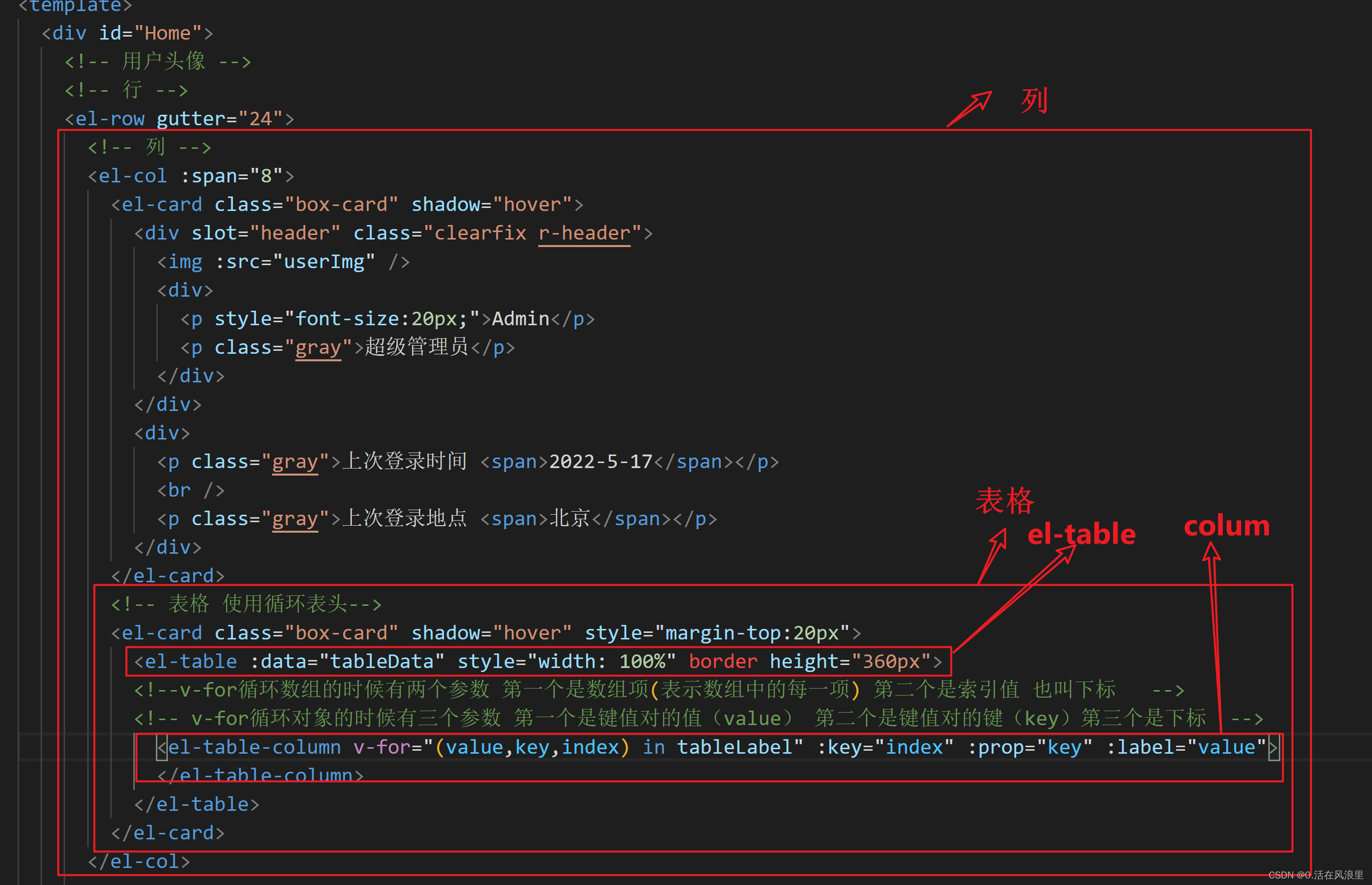Screen dimensions: 1372x885
Task: Place cursor on el-col :span="8" tag
Action: [191, 176]
